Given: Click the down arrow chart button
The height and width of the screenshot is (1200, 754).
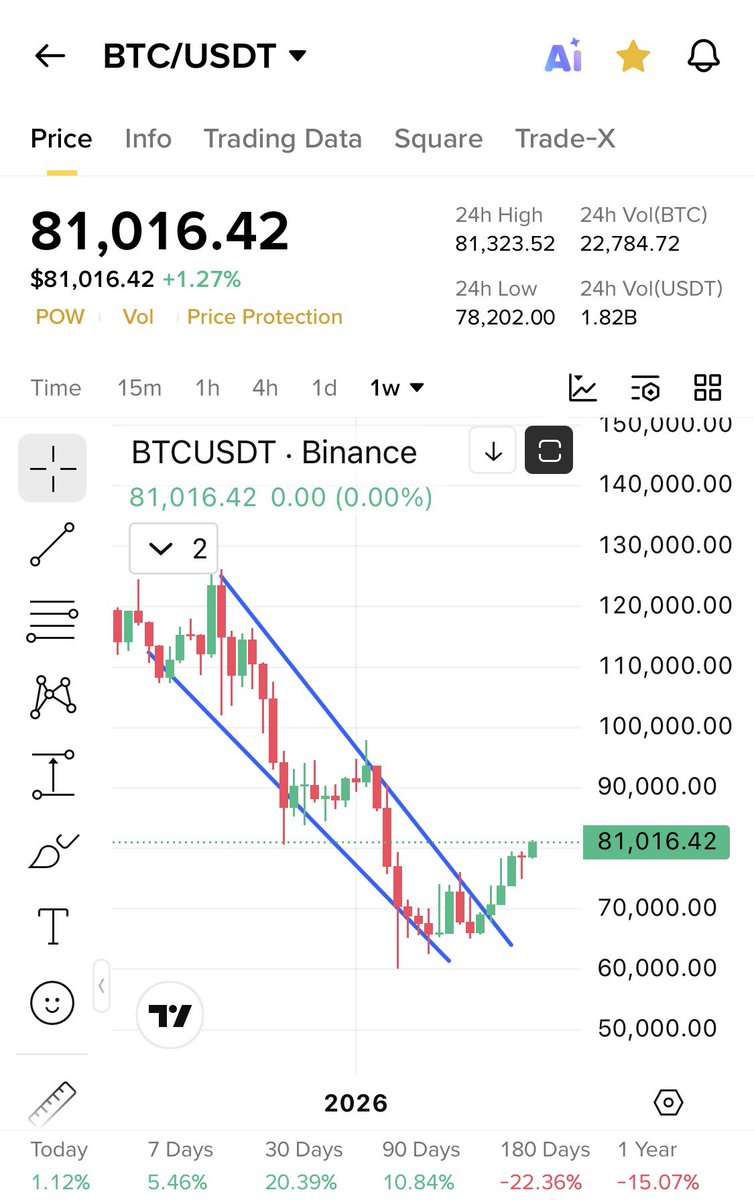Looking at the screenshot, I should pyautogui.click(x=493, y=452).
